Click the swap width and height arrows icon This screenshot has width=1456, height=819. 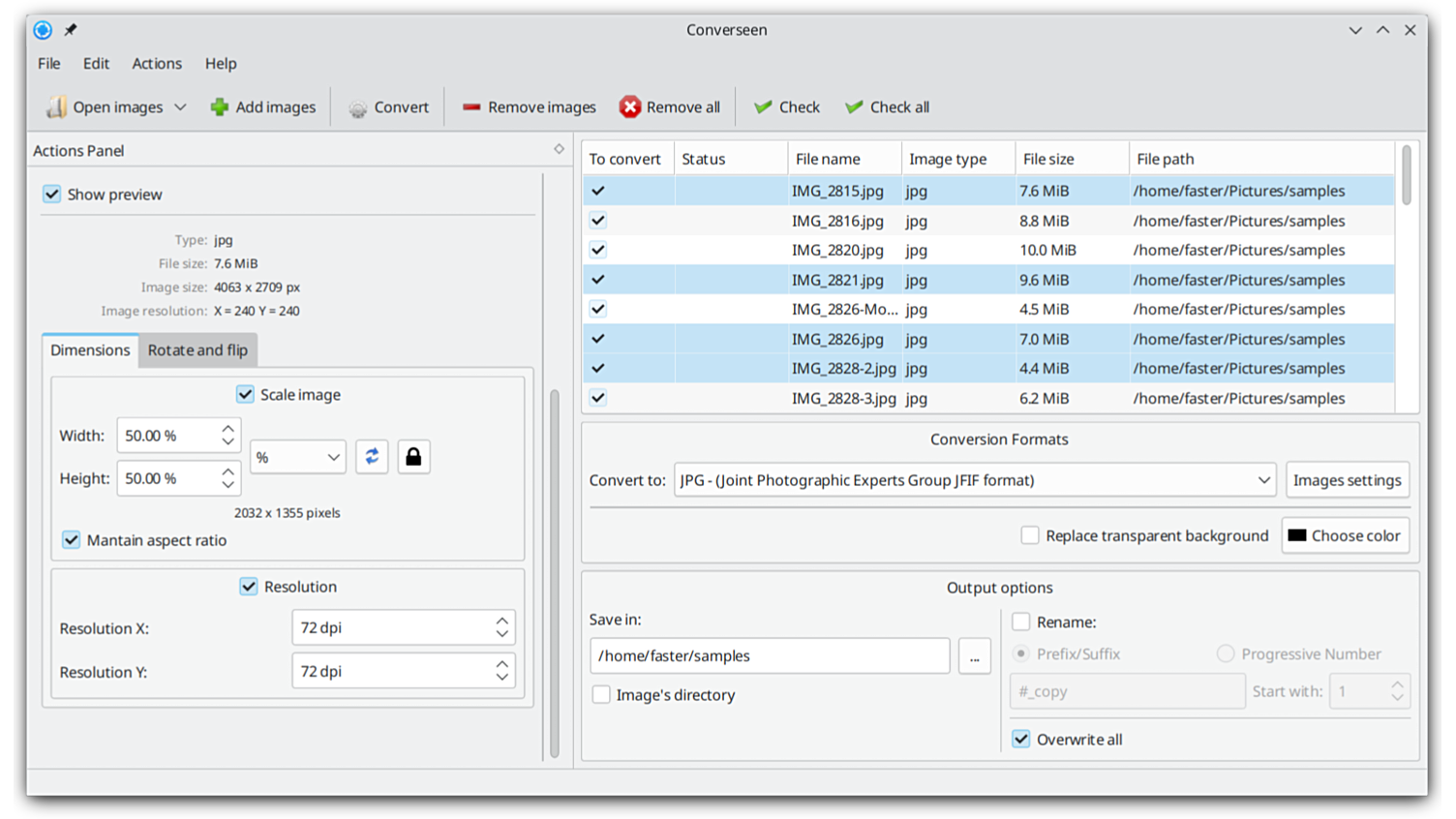point(372,457)
